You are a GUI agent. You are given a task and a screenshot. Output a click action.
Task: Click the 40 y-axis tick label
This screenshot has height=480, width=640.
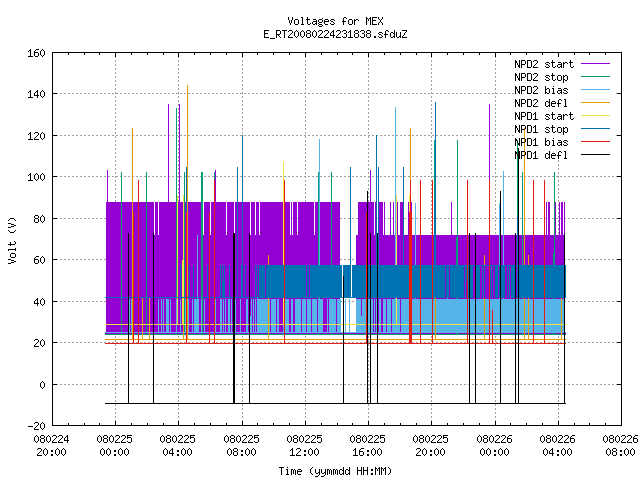coord(39,302)
